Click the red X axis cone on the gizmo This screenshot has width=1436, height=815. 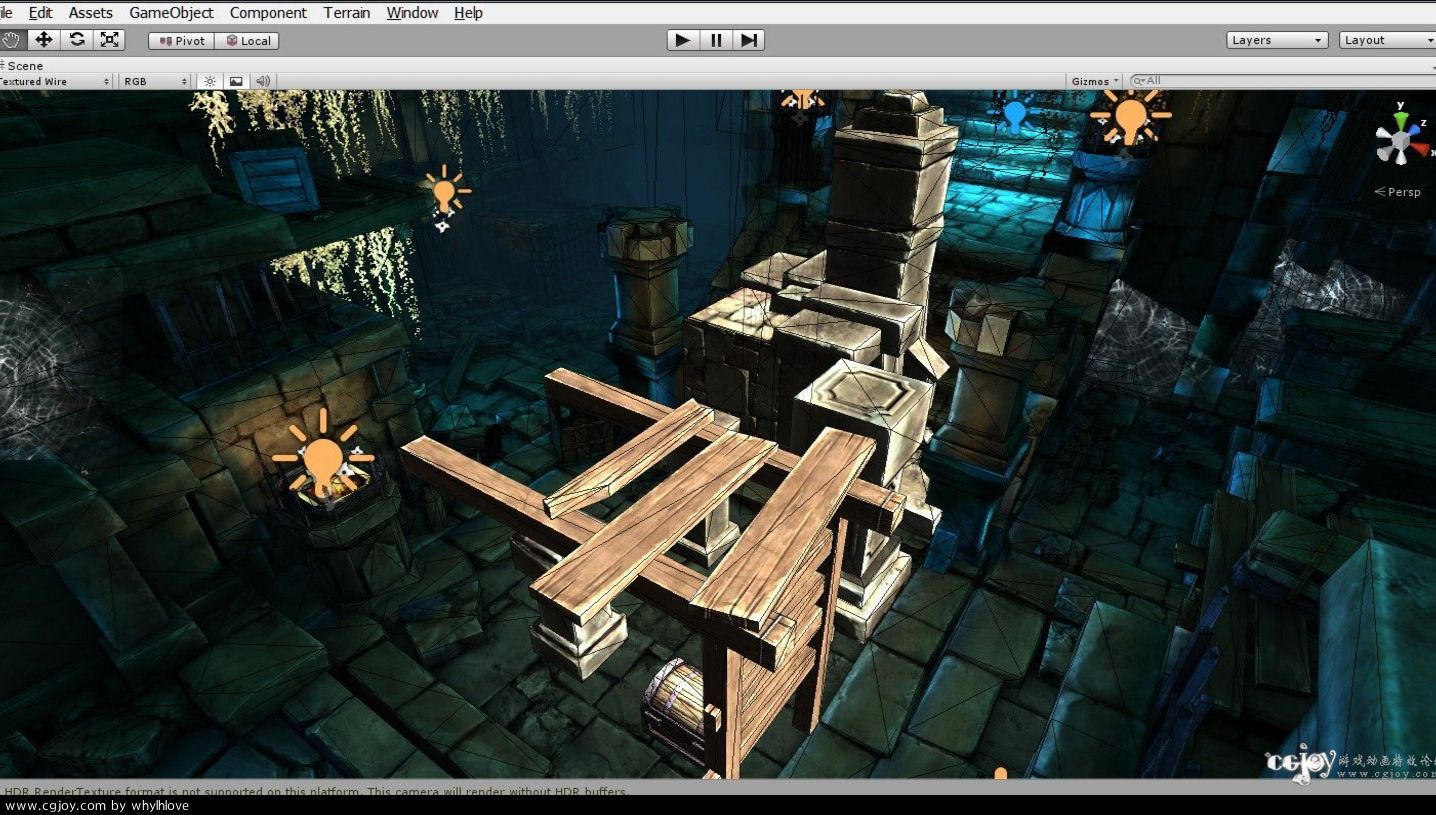coord(1421,151)
